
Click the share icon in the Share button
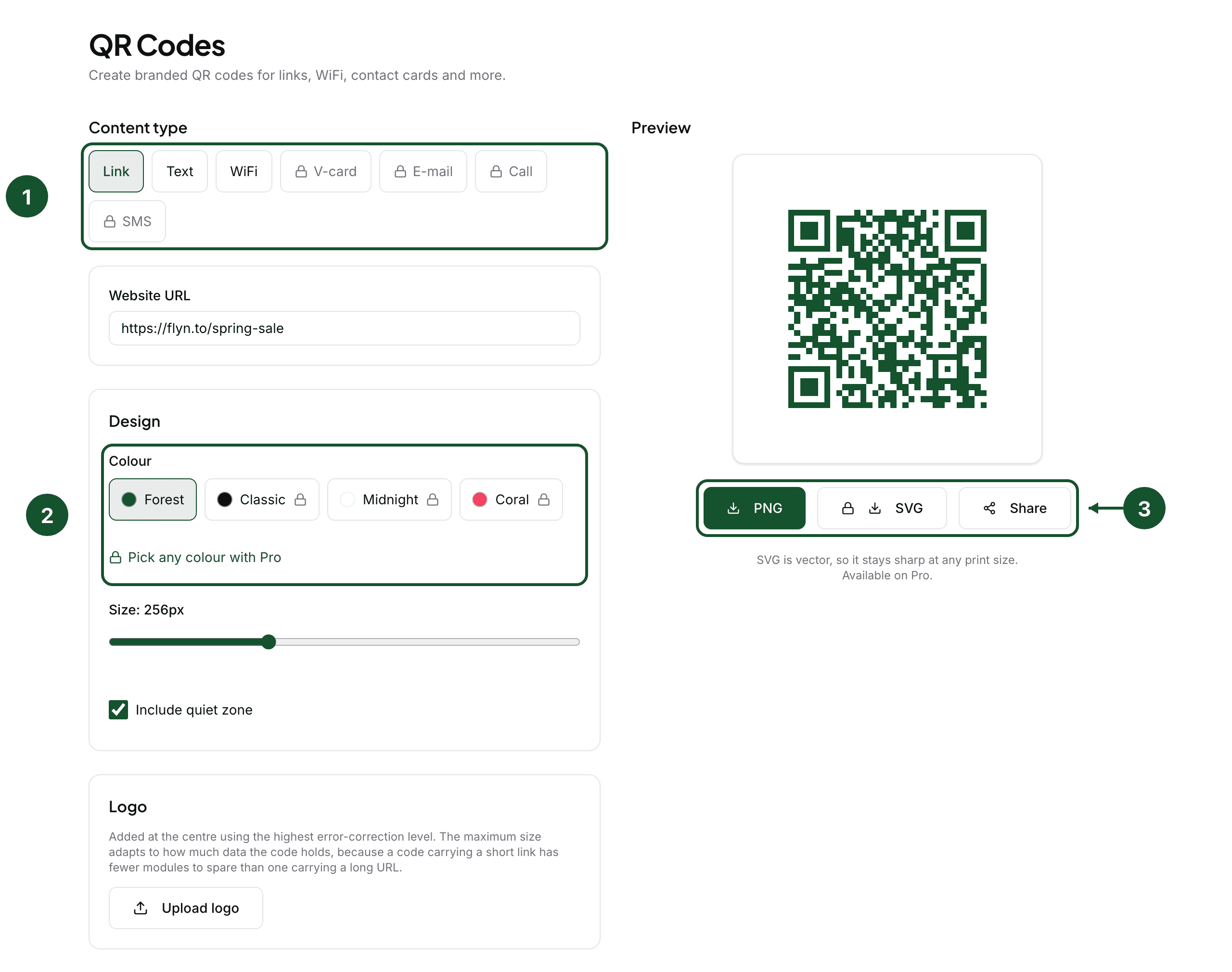pos(989,508)
